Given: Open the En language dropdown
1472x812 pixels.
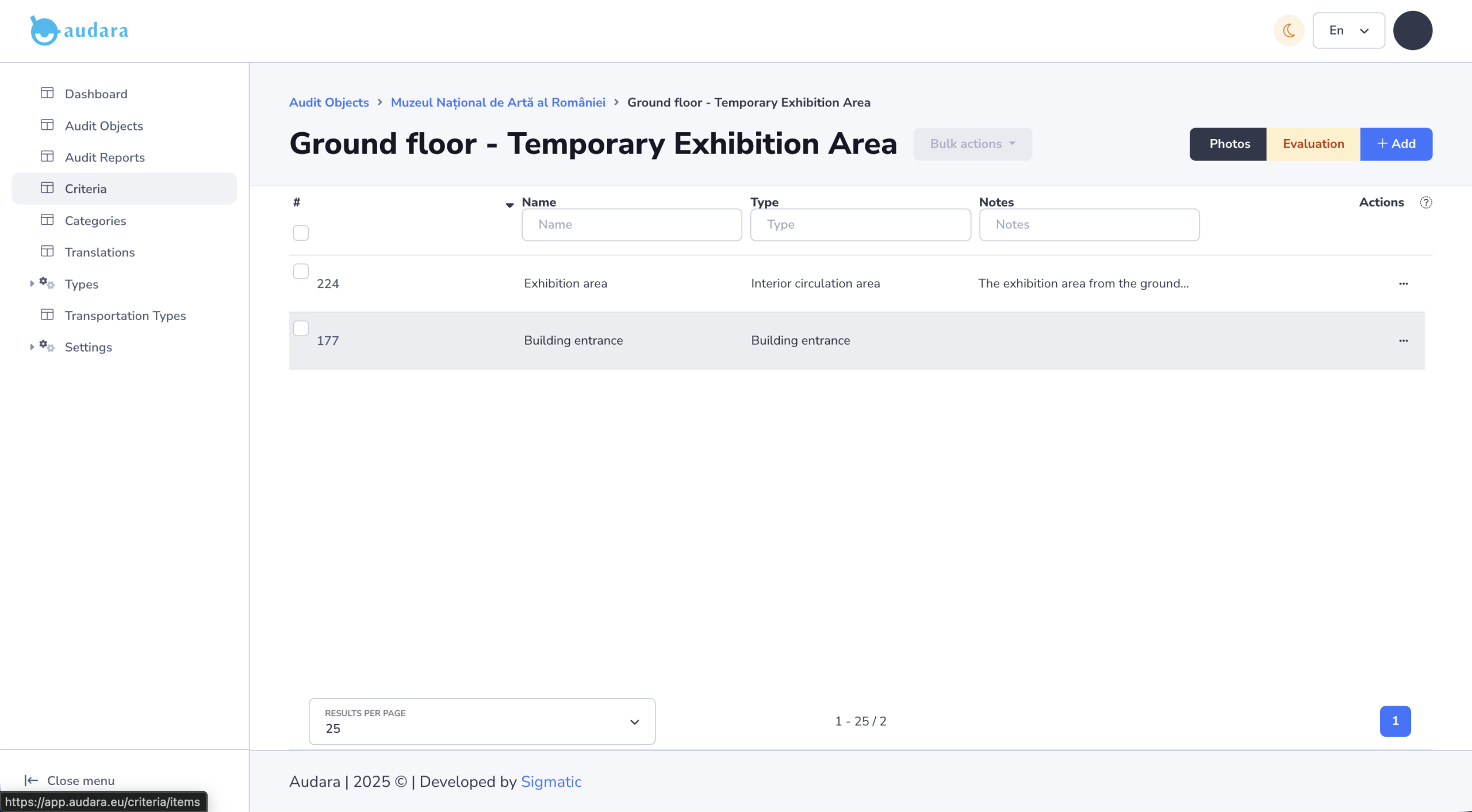Looking at the screenshot, I should [x=1348, y=30].
